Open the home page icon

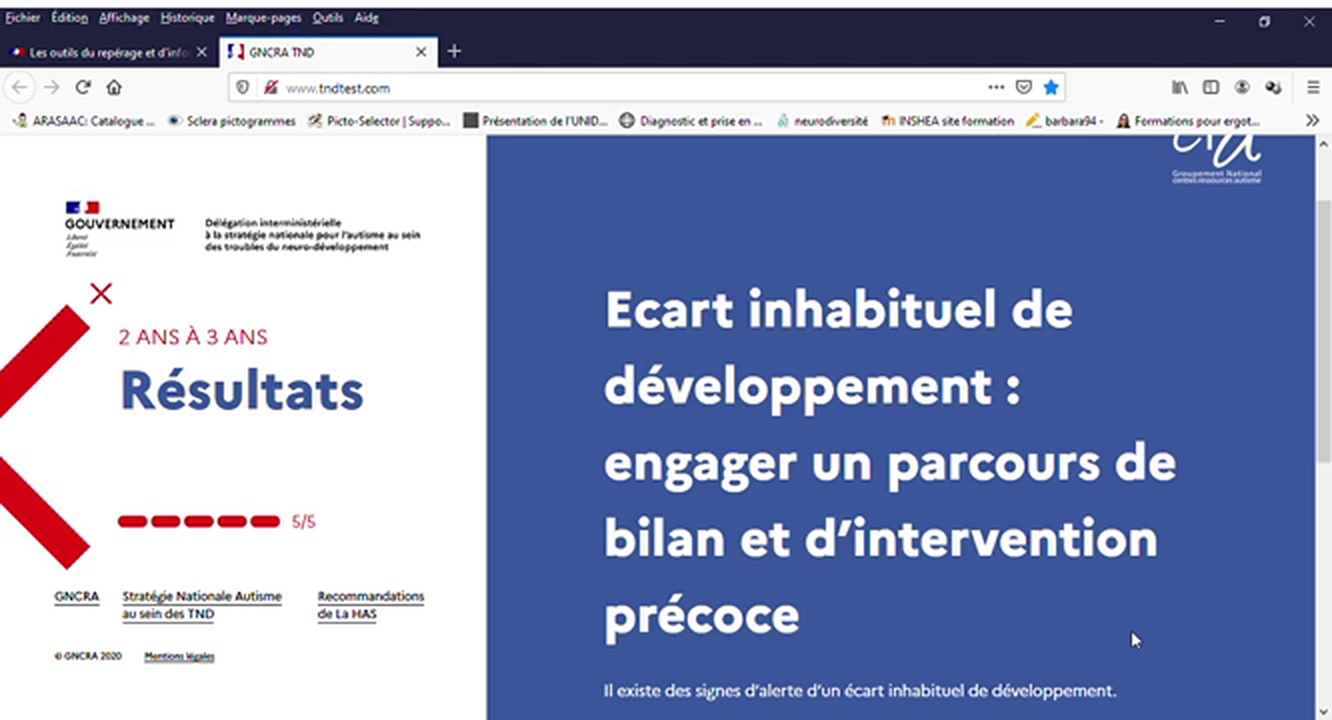click(113, 87)
